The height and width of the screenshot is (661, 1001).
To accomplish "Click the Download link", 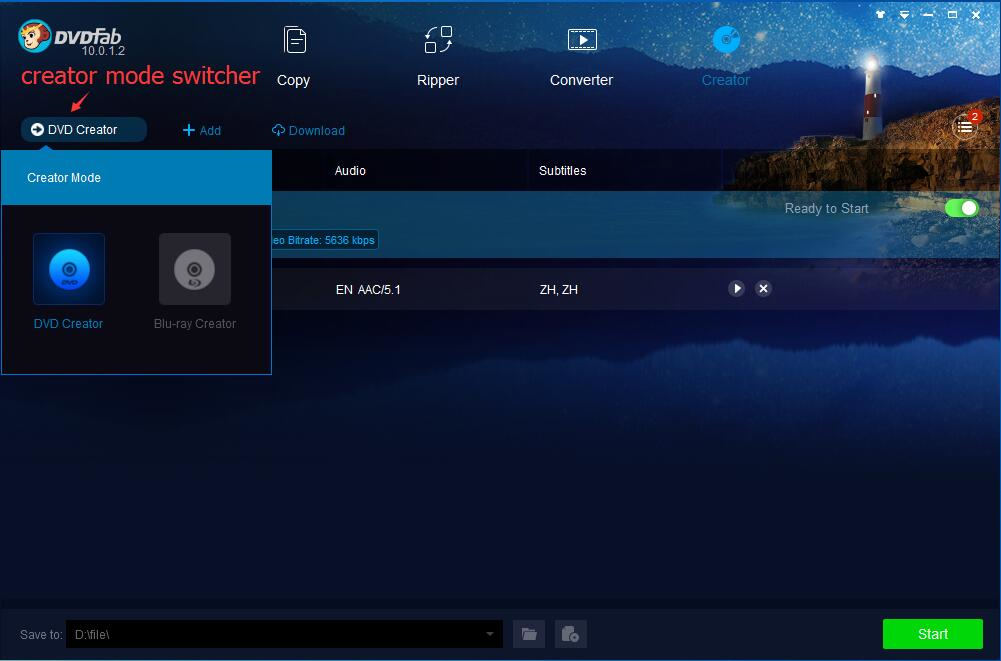I will coord(308,131).
